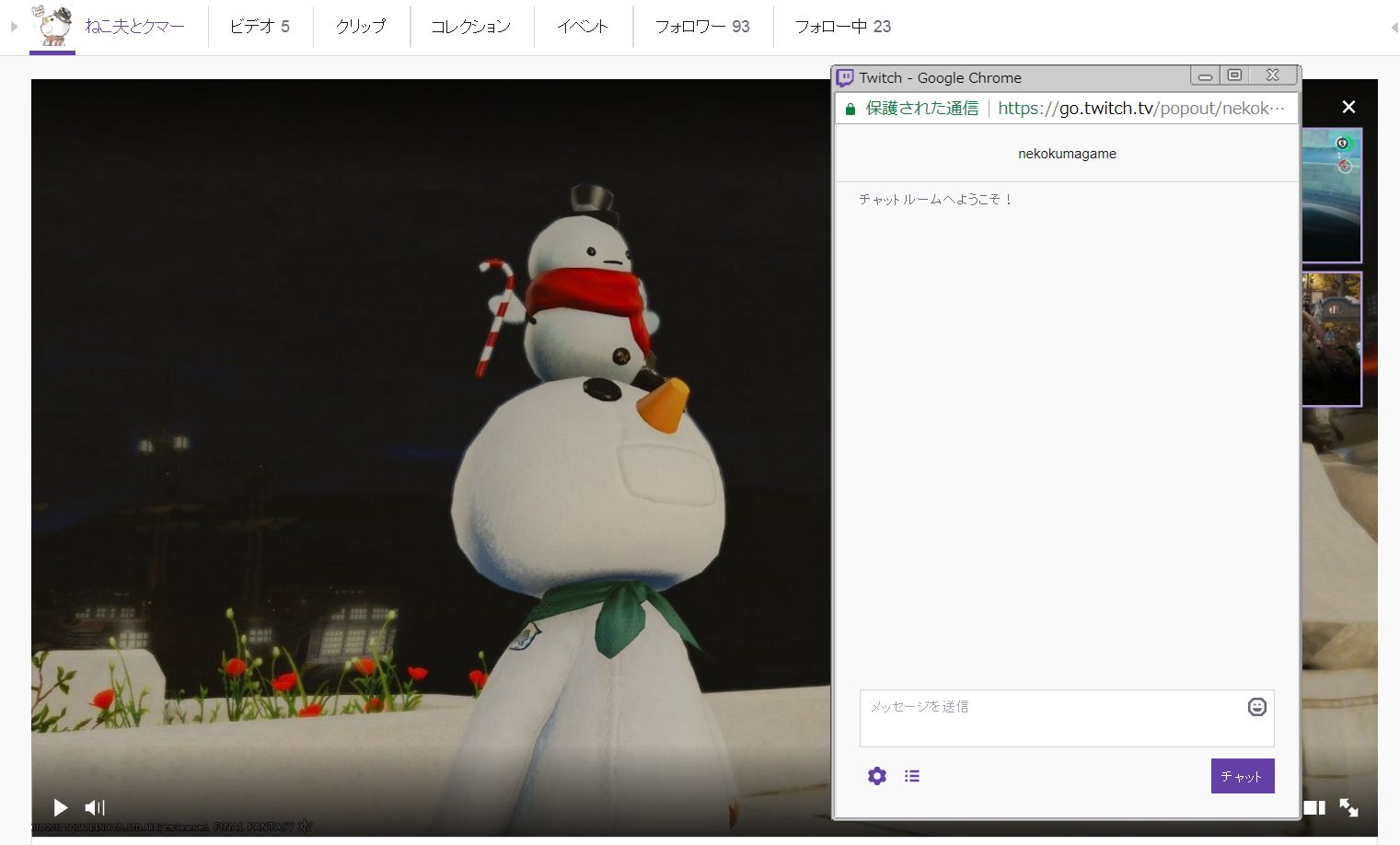
Task: Open the ねこ夫とクマー channel avatar
Action: click(52, 26)
